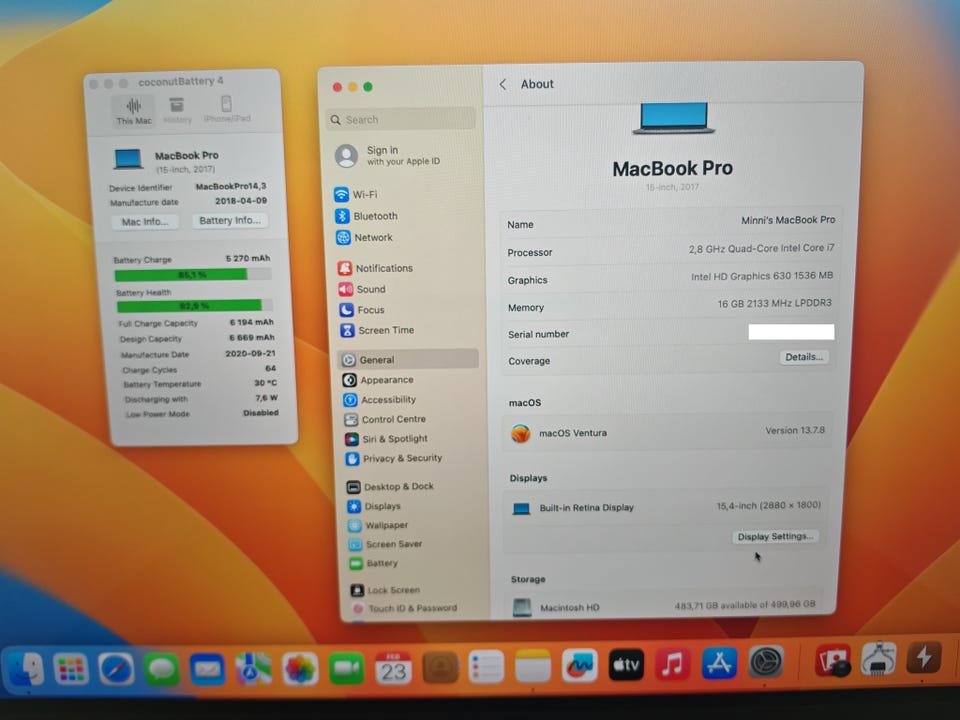The height and width of the screenshot is (720, 960).
Task: Switch to This Mac tab in coconutBattery
Action: point(133,111)
